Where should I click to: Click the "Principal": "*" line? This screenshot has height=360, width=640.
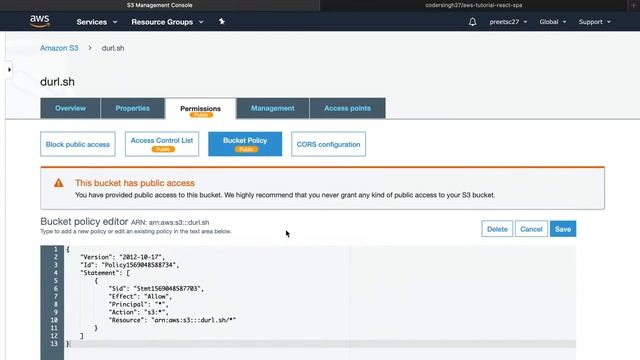point(138,304)
